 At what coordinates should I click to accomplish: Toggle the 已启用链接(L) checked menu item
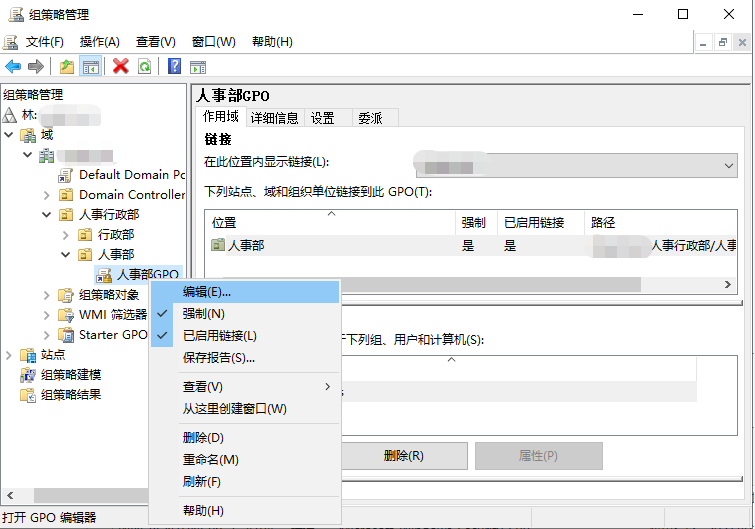[x=245, y=335]
